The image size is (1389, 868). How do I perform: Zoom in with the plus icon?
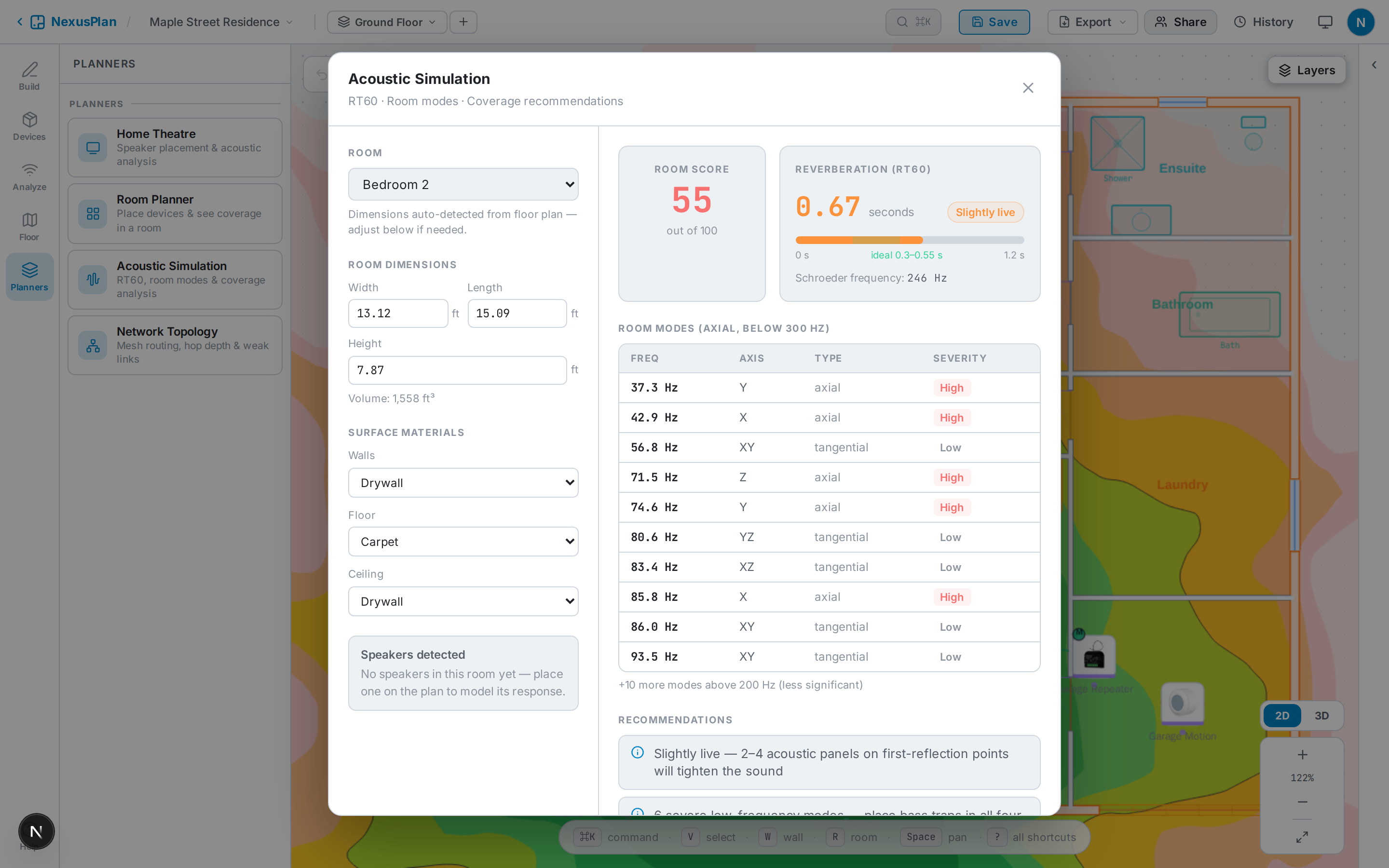tap(1302, 754)
